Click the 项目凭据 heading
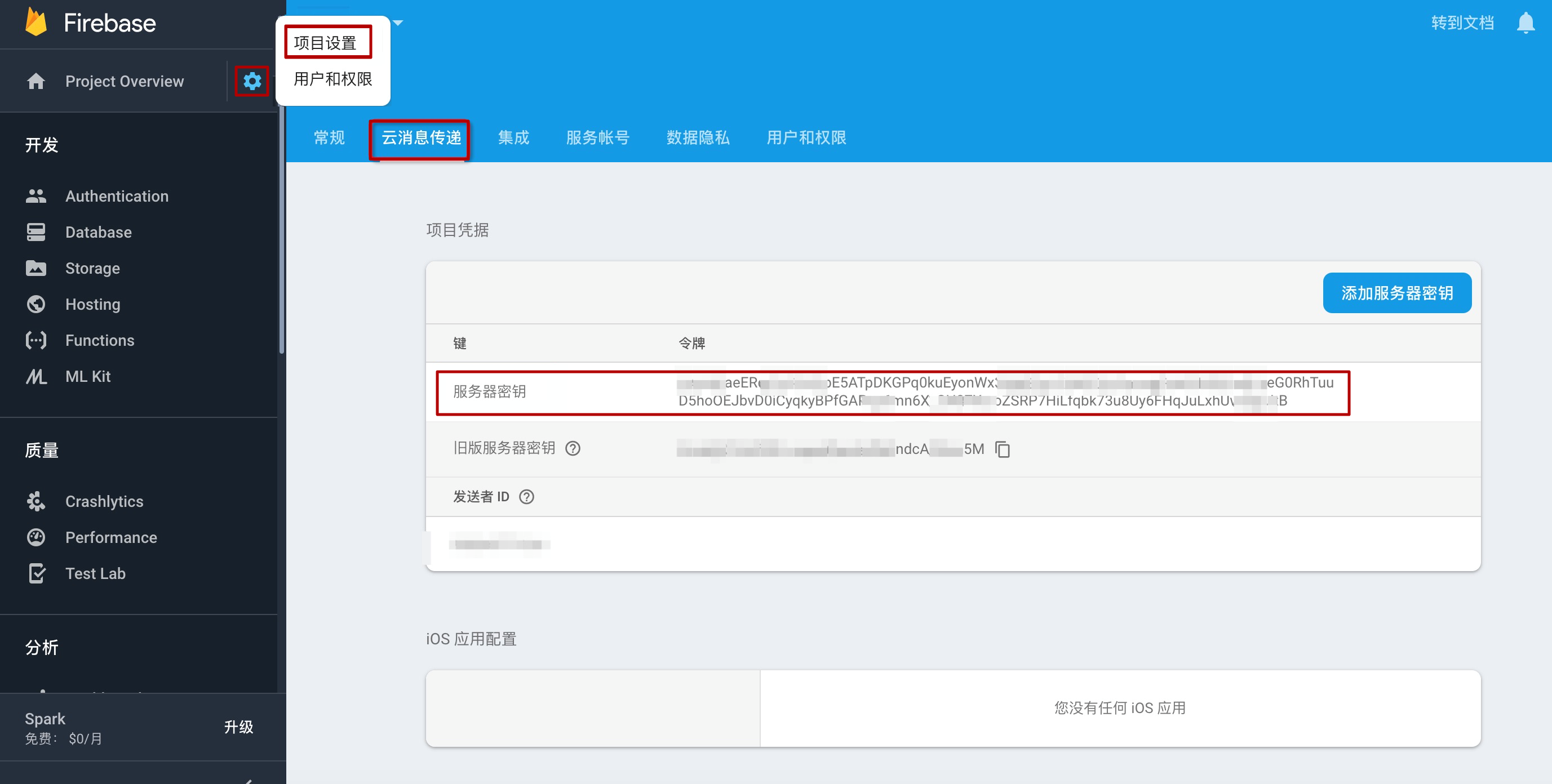The image size is (1552, 784). tap(457, 229)
